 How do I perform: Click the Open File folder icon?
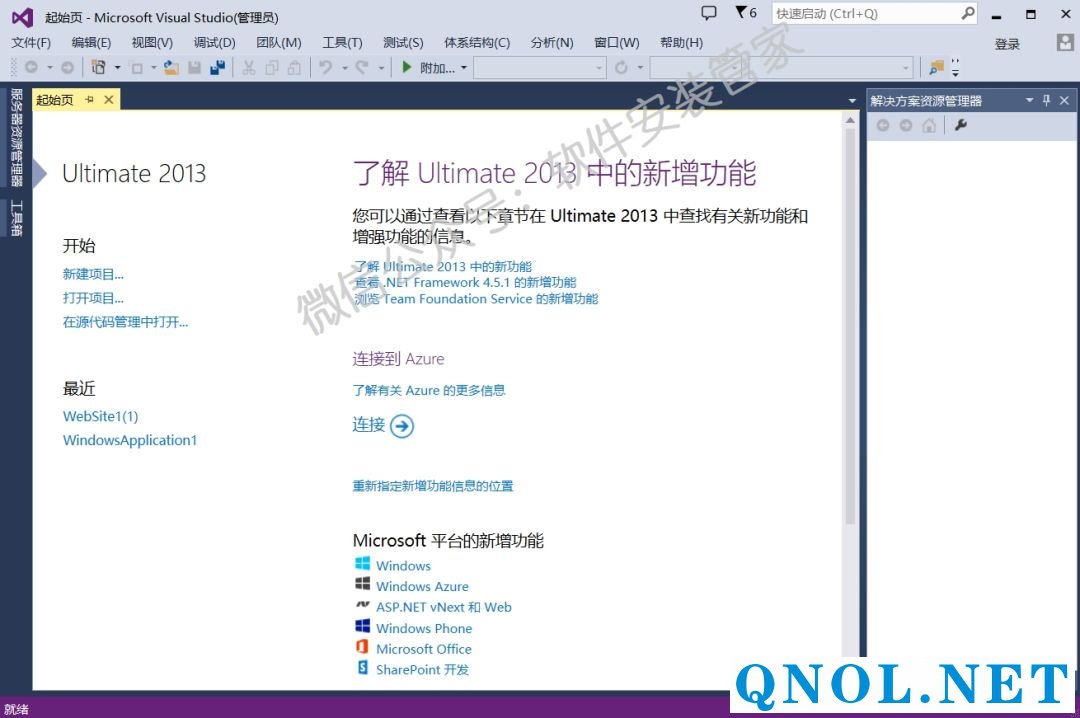(x=172, y=68)
